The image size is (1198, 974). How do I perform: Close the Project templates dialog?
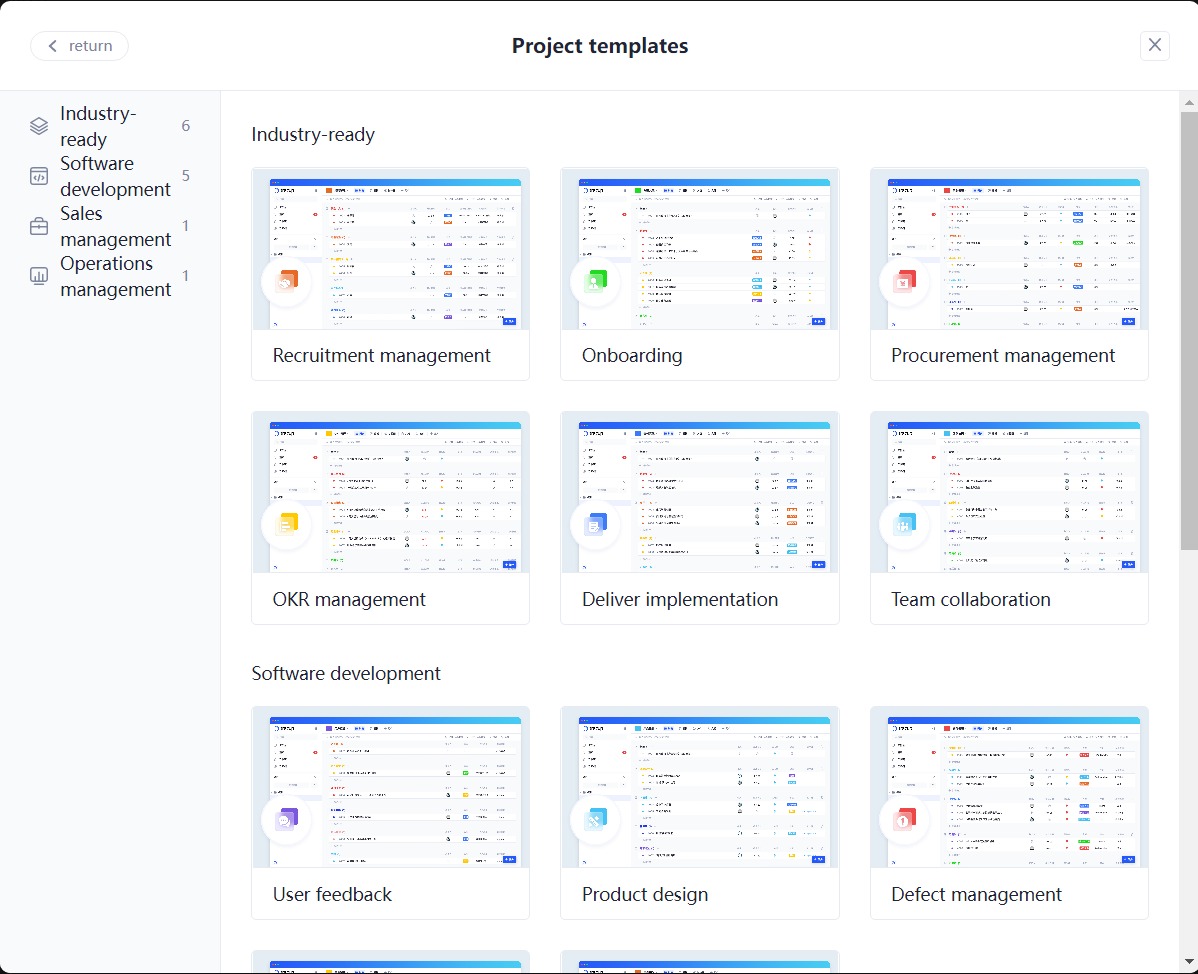pyautogui.click(x=1154, y=46)
